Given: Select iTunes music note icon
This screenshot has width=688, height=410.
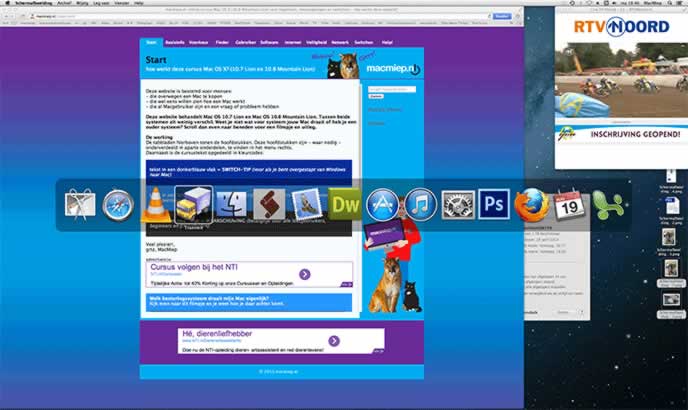Looking at the screenshot, I should coord(420,205).
